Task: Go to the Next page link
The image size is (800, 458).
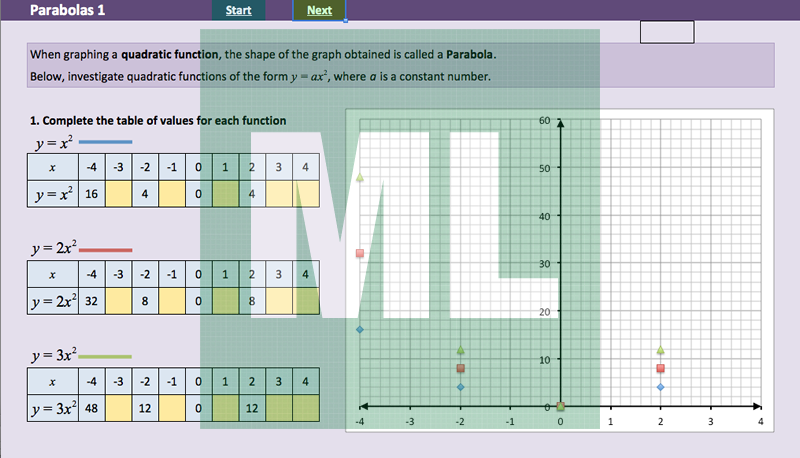Action: (320, 10)
